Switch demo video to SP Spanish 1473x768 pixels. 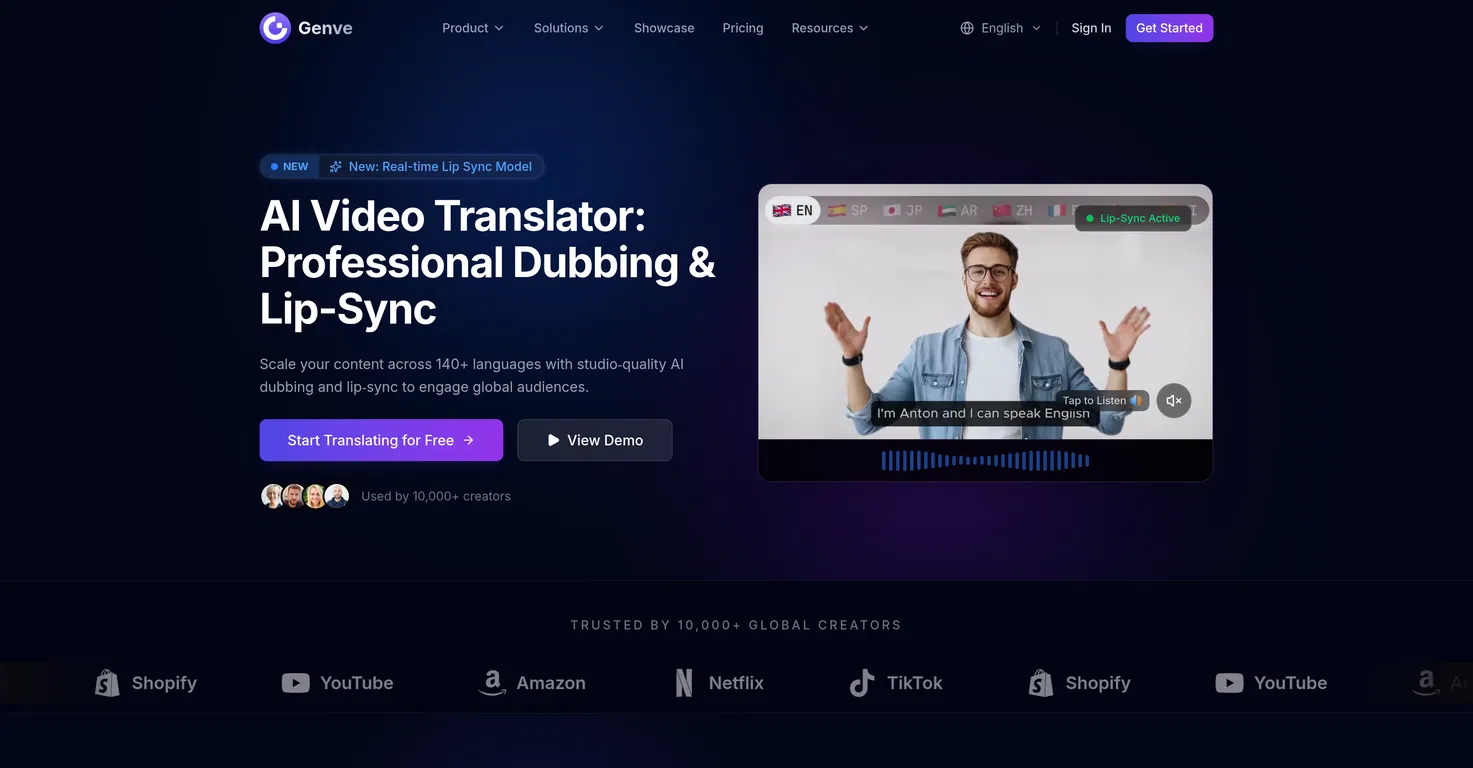pyautogui.click(x=848, y=210)
